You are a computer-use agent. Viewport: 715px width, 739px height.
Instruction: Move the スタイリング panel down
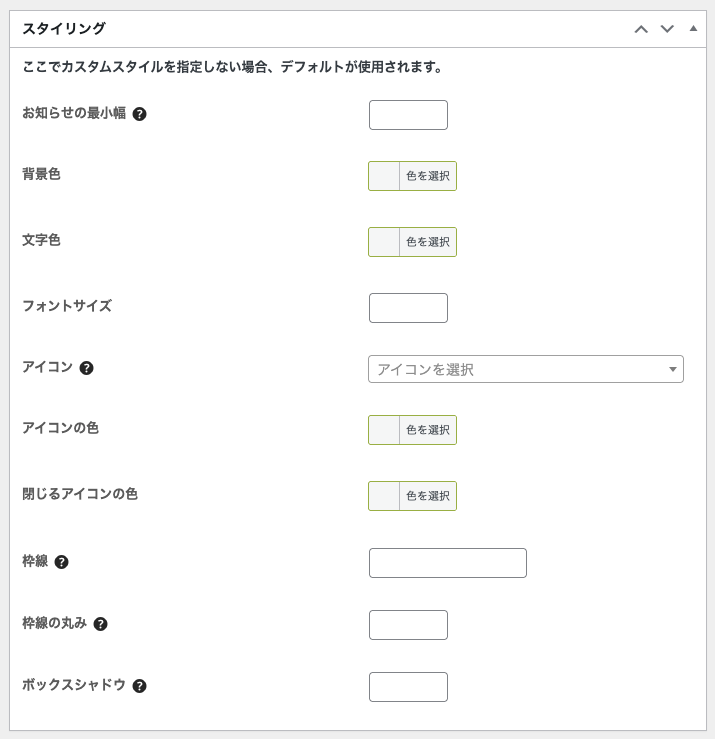(667, 29)
